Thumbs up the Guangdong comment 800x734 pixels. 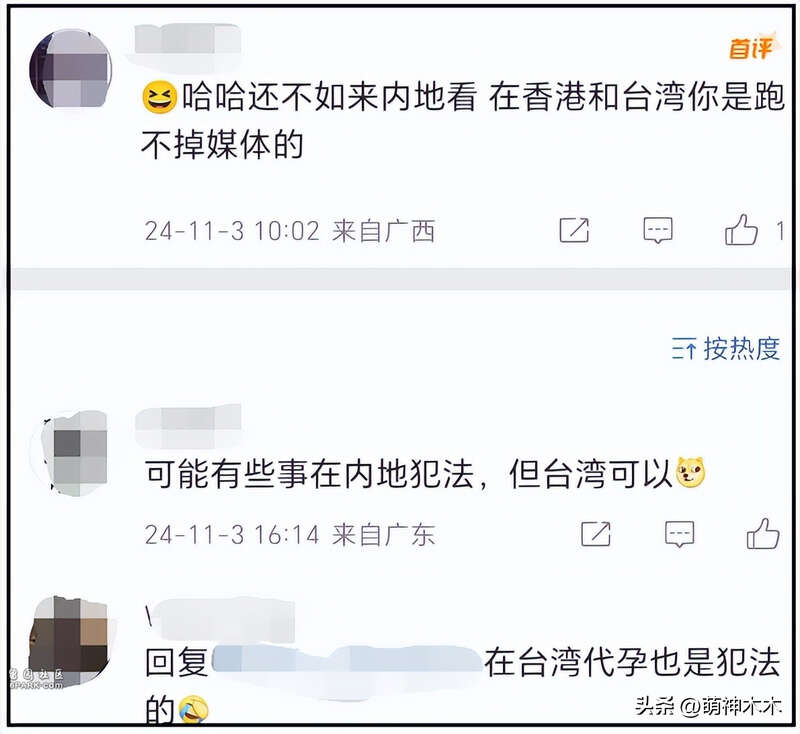(763, 534)
